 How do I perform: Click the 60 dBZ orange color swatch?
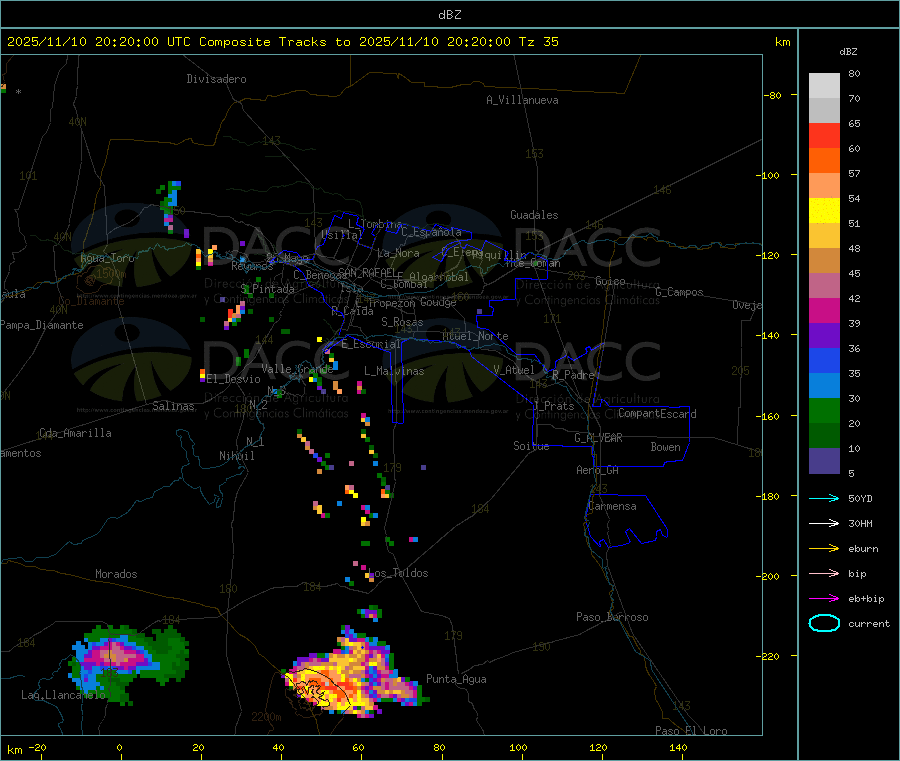824,161
